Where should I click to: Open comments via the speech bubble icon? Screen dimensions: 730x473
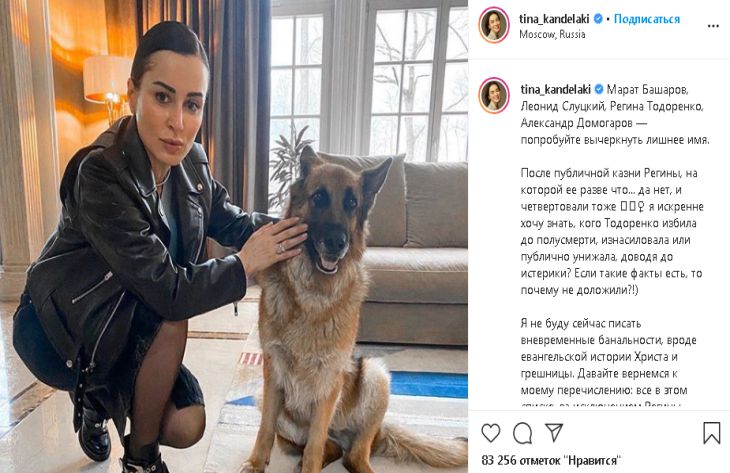(x=522, y=433)
